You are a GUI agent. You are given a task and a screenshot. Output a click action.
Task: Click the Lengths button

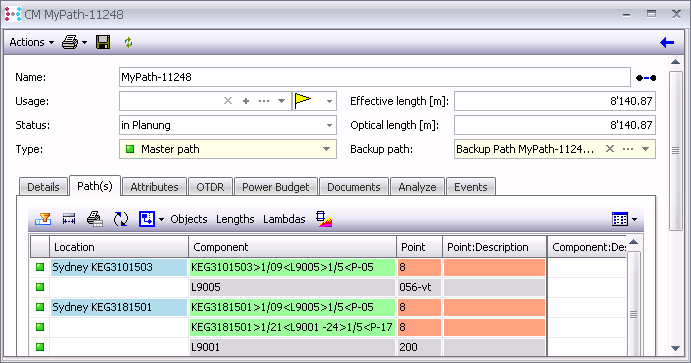(x=235, y=219)
